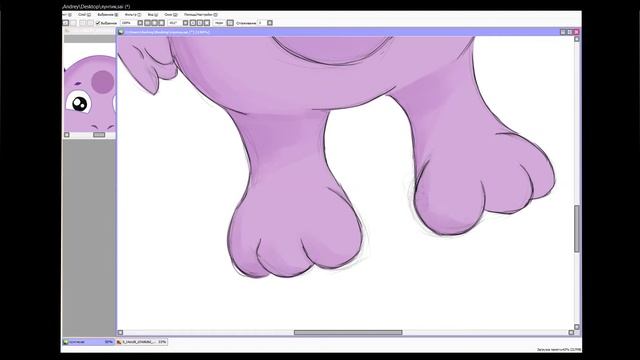Switch to the second document tab at 33%

[x=142, y=342]
